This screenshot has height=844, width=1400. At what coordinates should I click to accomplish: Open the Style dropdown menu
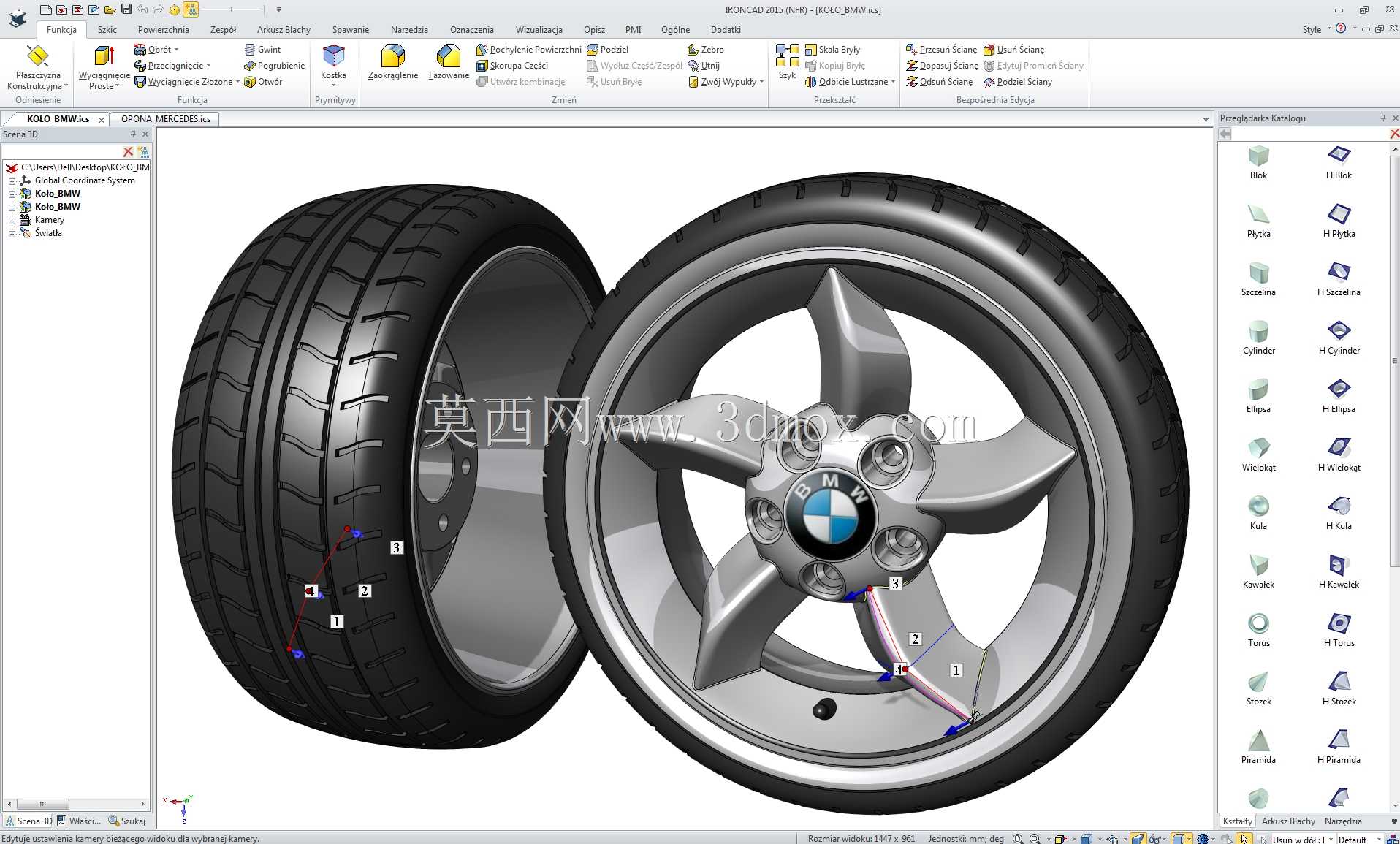(x=1316, y=29)
